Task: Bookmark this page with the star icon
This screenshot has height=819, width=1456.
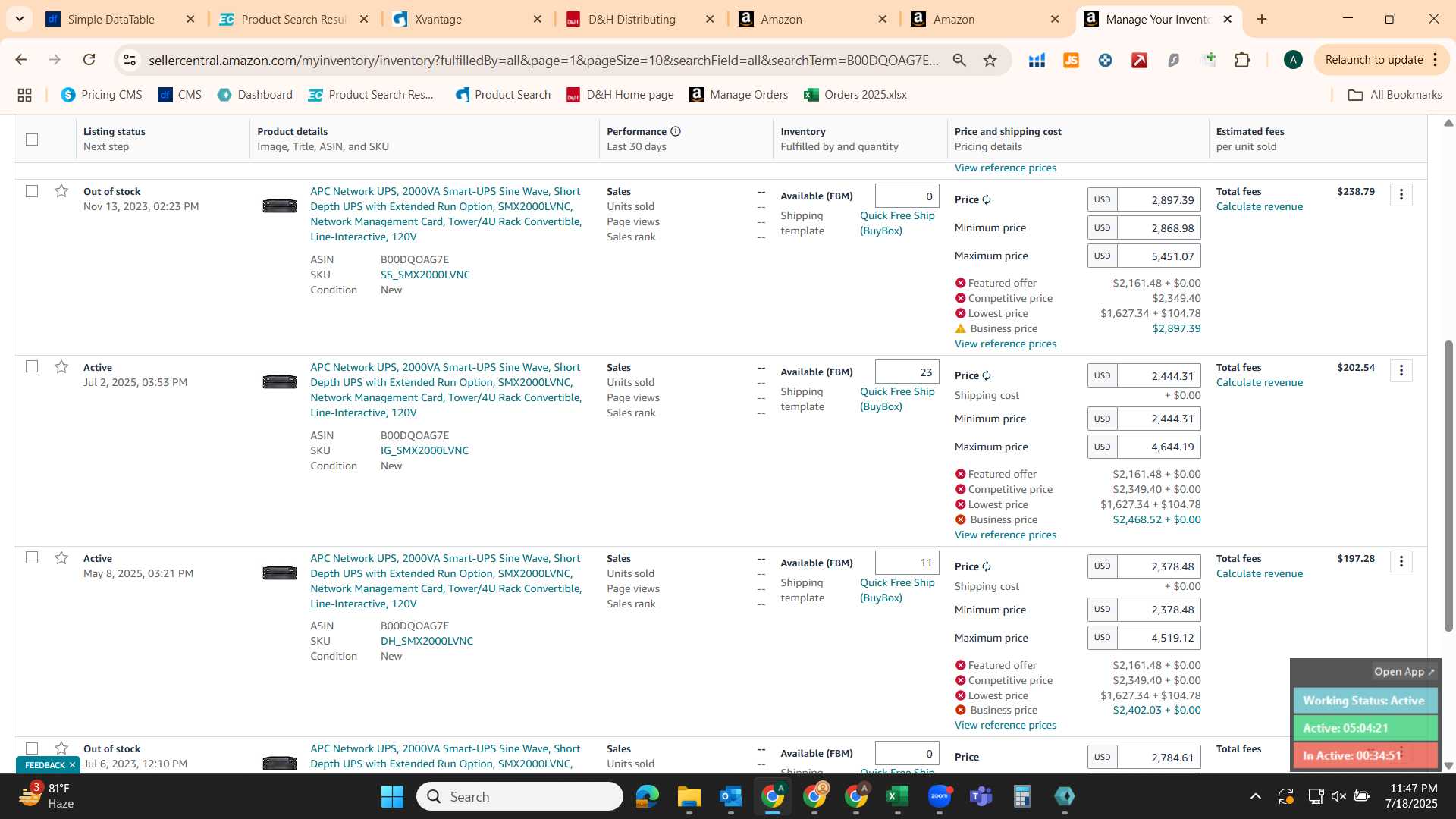Action: point(990,60)
